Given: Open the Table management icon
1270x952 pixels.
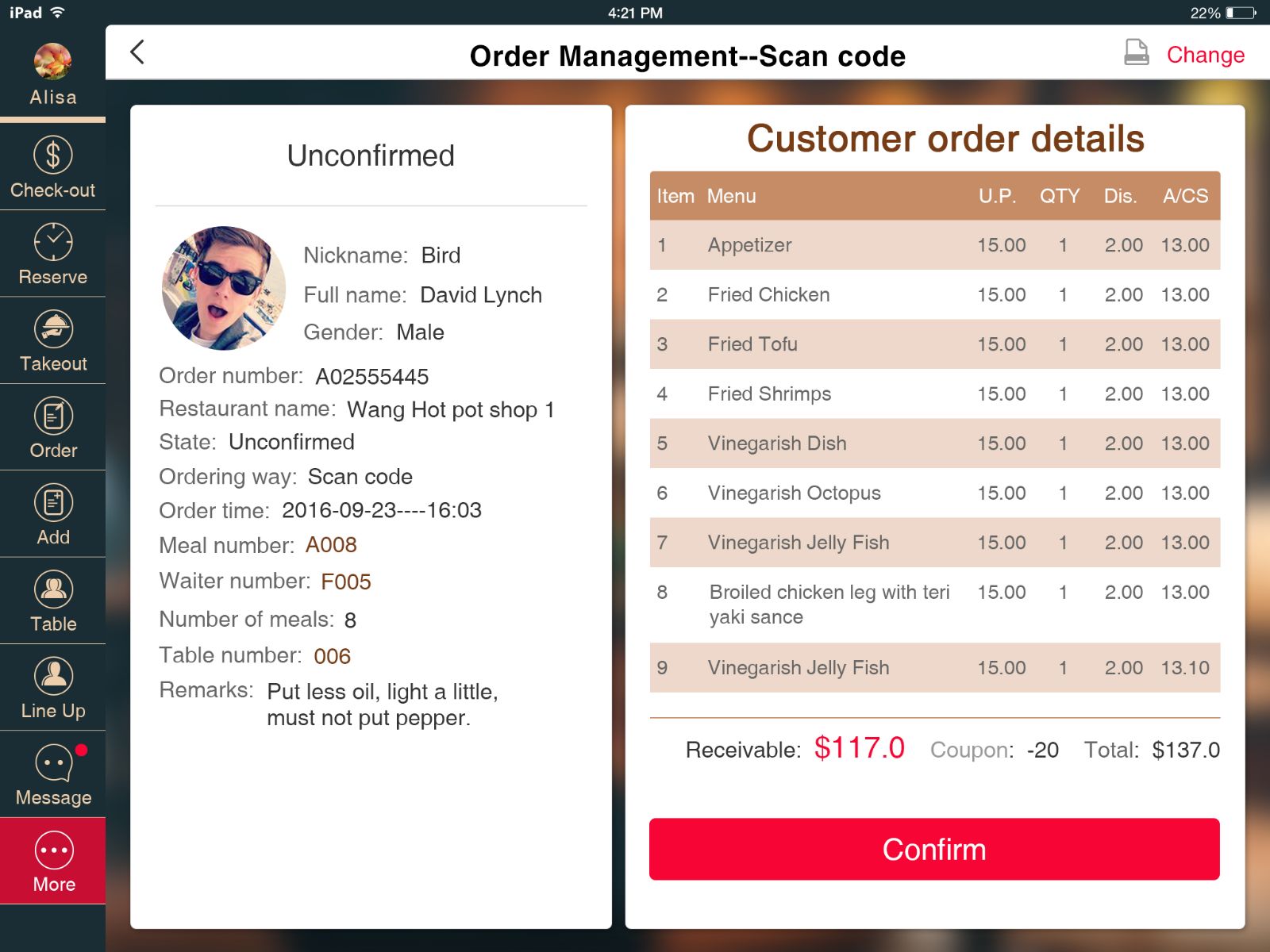Looking at the screenshot, I should tap(52, 589).
